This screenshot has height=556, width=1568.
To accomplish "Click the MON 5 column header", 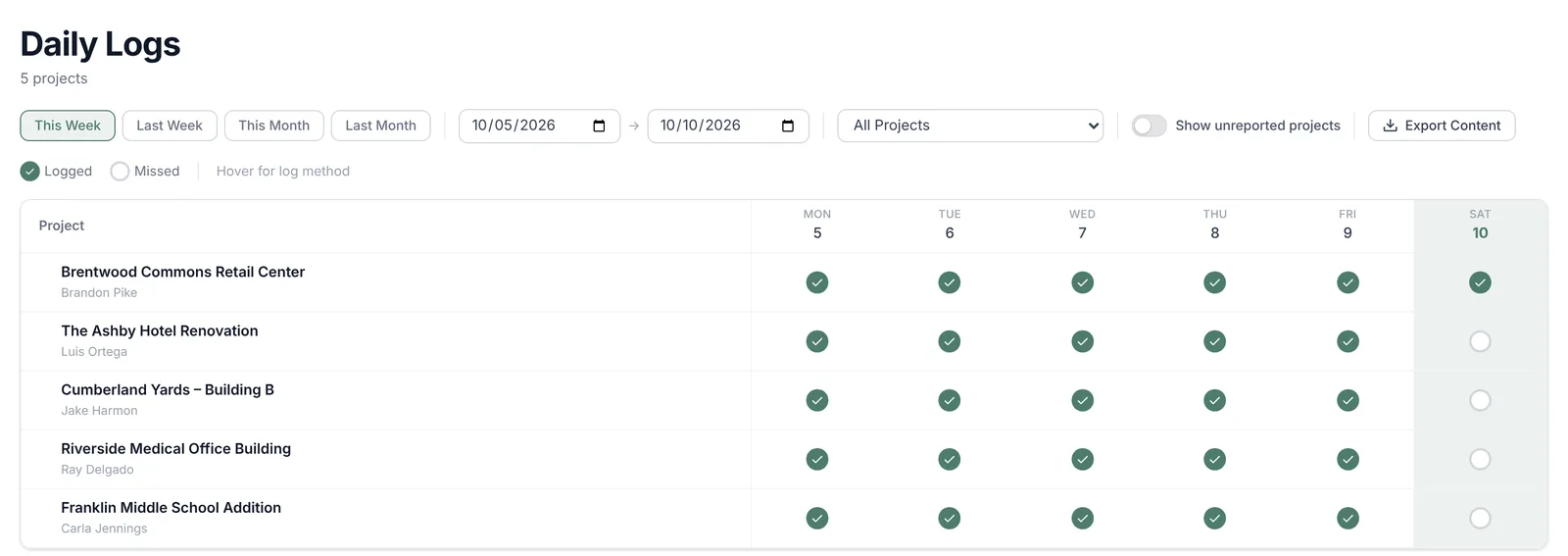I will 817,225.
